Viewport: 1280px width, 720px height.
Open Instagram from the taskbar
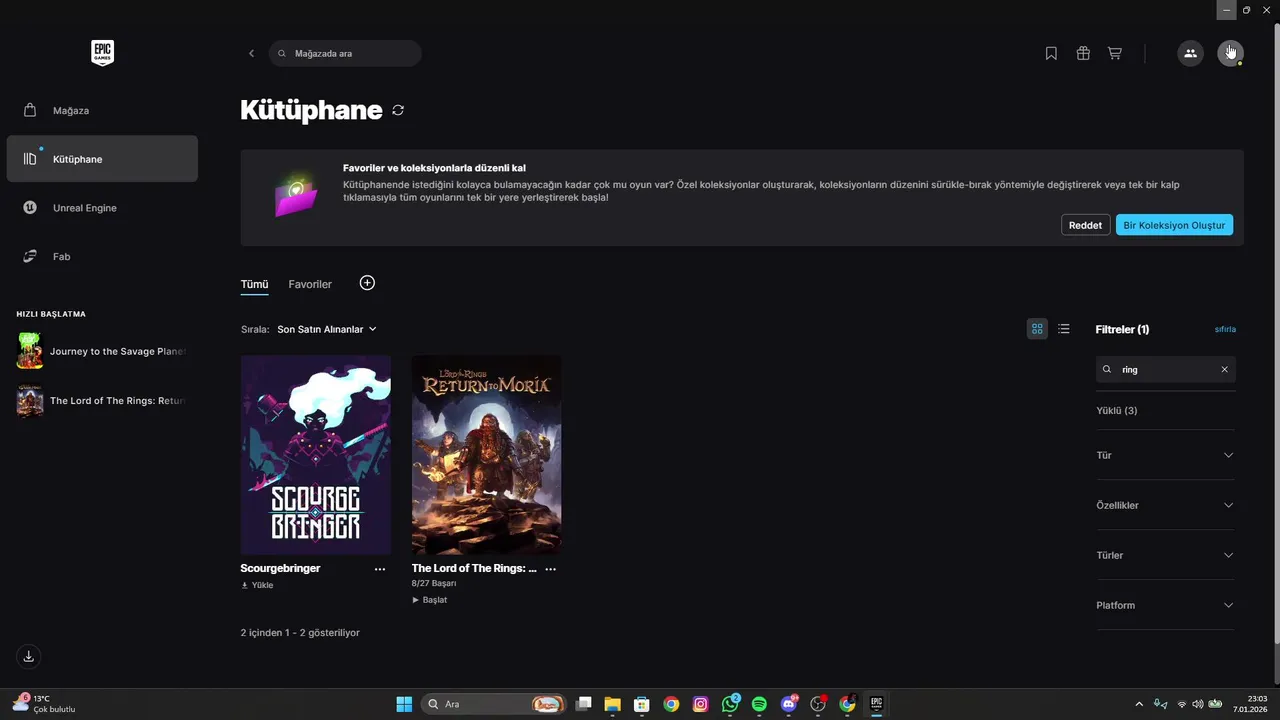(x=701, y=704)
